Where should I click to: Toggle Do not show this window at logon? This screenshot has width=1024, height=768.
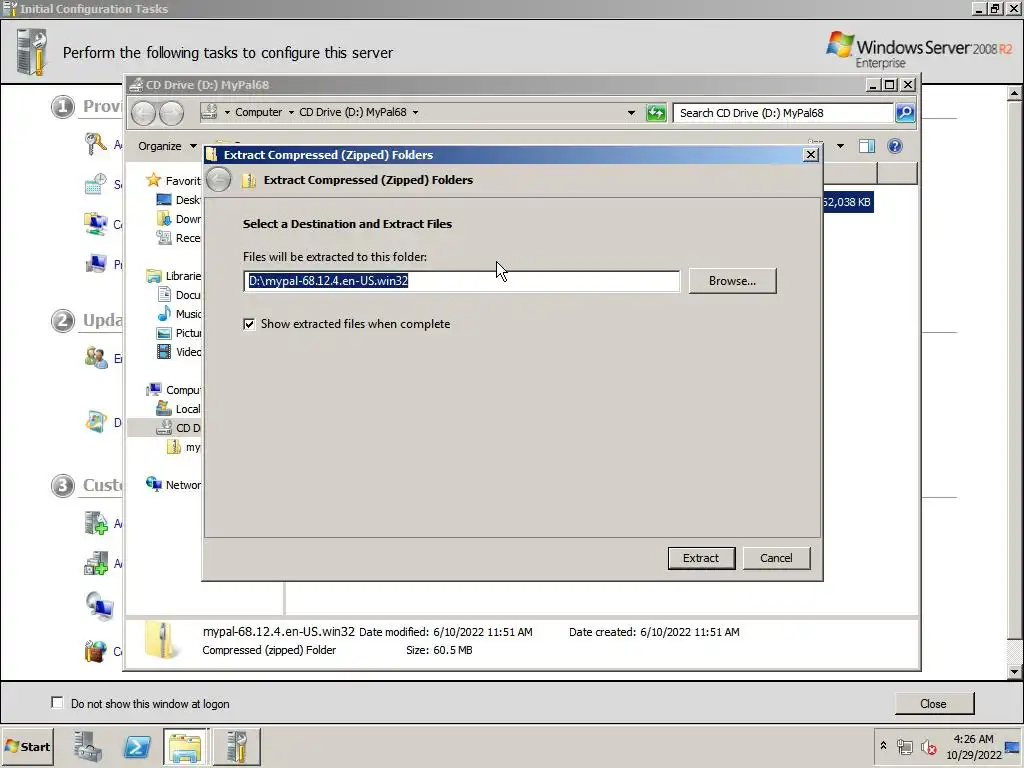(x=57, y=703)
